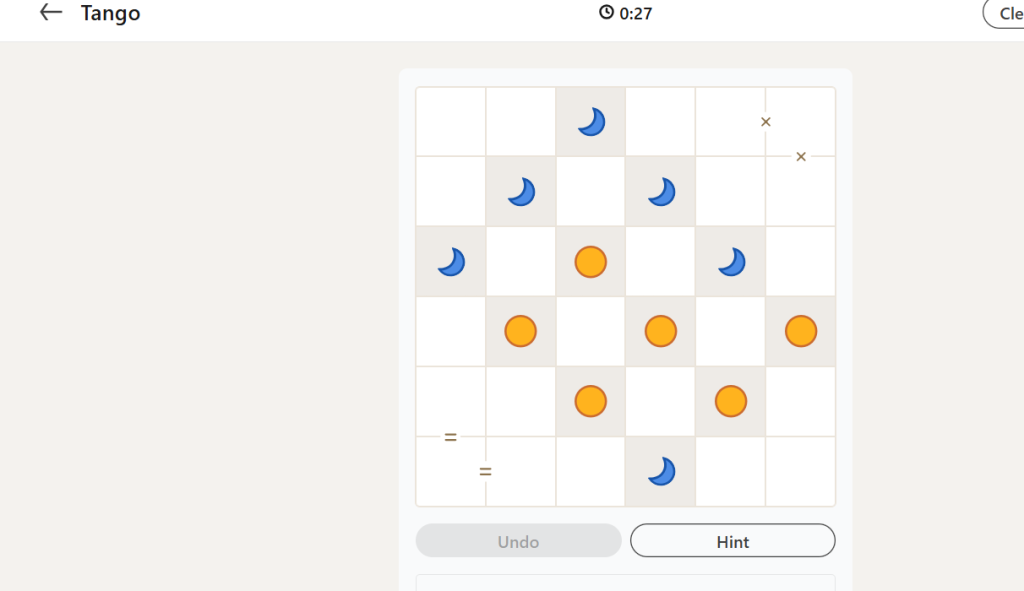The image size is (1024, 591).
Task: Toggle the empty top-left grid cell
Action: pyautogui.click(x=451, y=122)
